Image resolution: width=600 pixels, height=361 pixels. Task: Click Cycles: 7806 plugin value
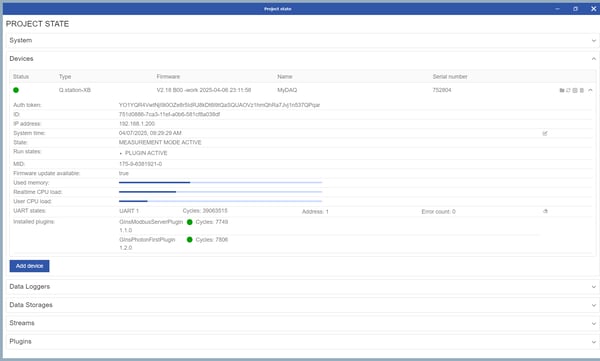212,240
